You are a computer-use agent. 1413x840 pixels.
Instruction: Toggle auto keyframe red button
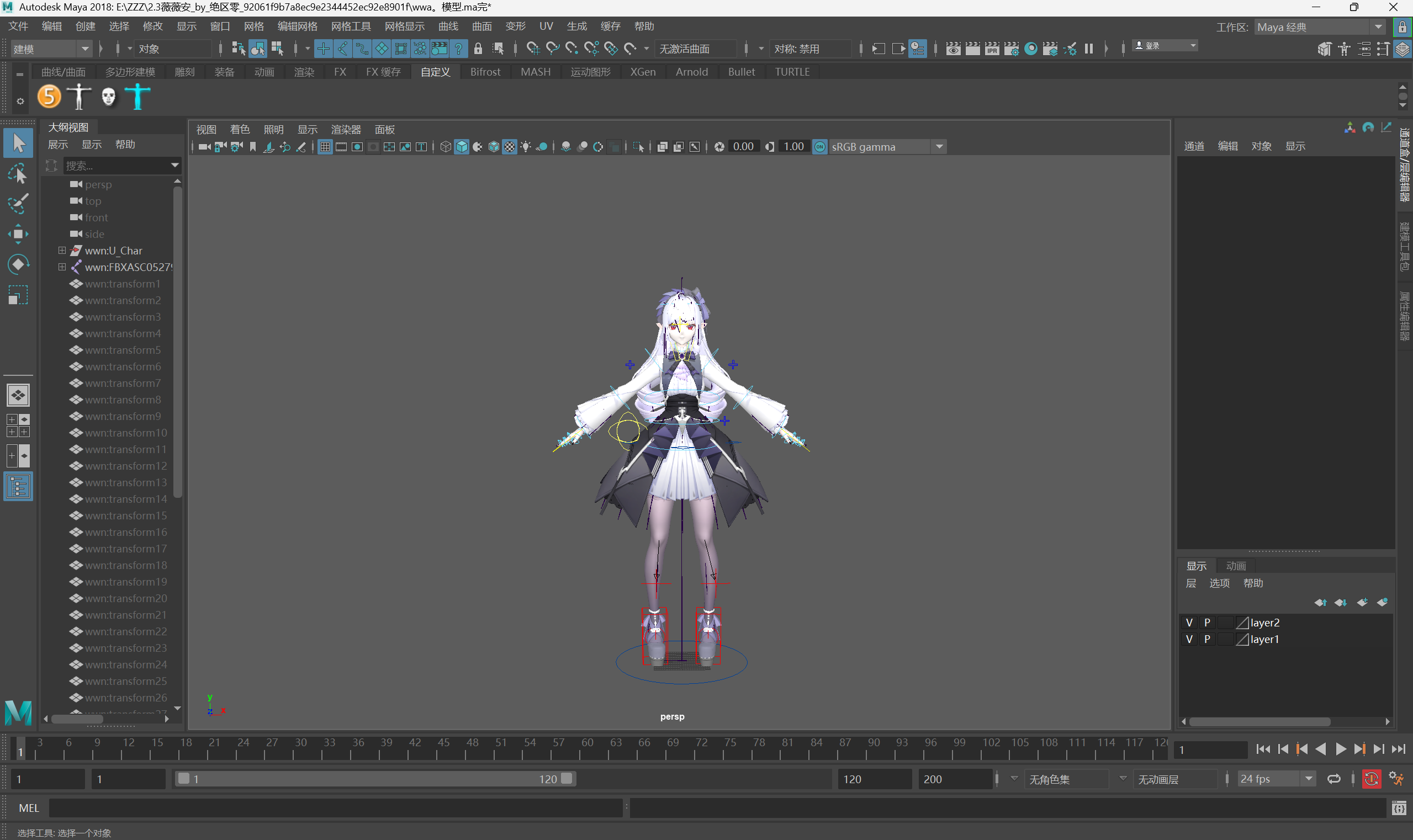(x=1371, y=779)
